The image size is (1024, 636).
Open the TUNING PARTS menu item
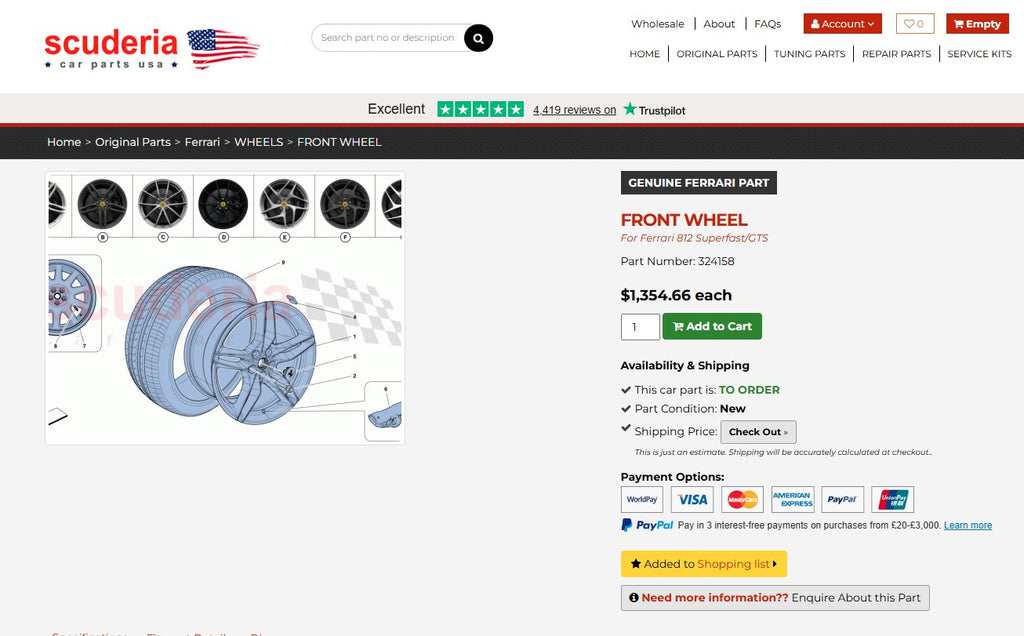(809, 54)
